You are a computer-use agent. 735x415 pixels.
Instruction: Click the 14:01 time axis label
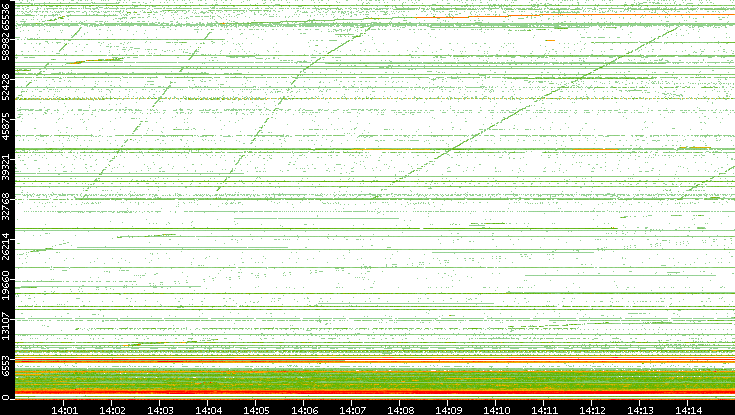coord(64,410)
